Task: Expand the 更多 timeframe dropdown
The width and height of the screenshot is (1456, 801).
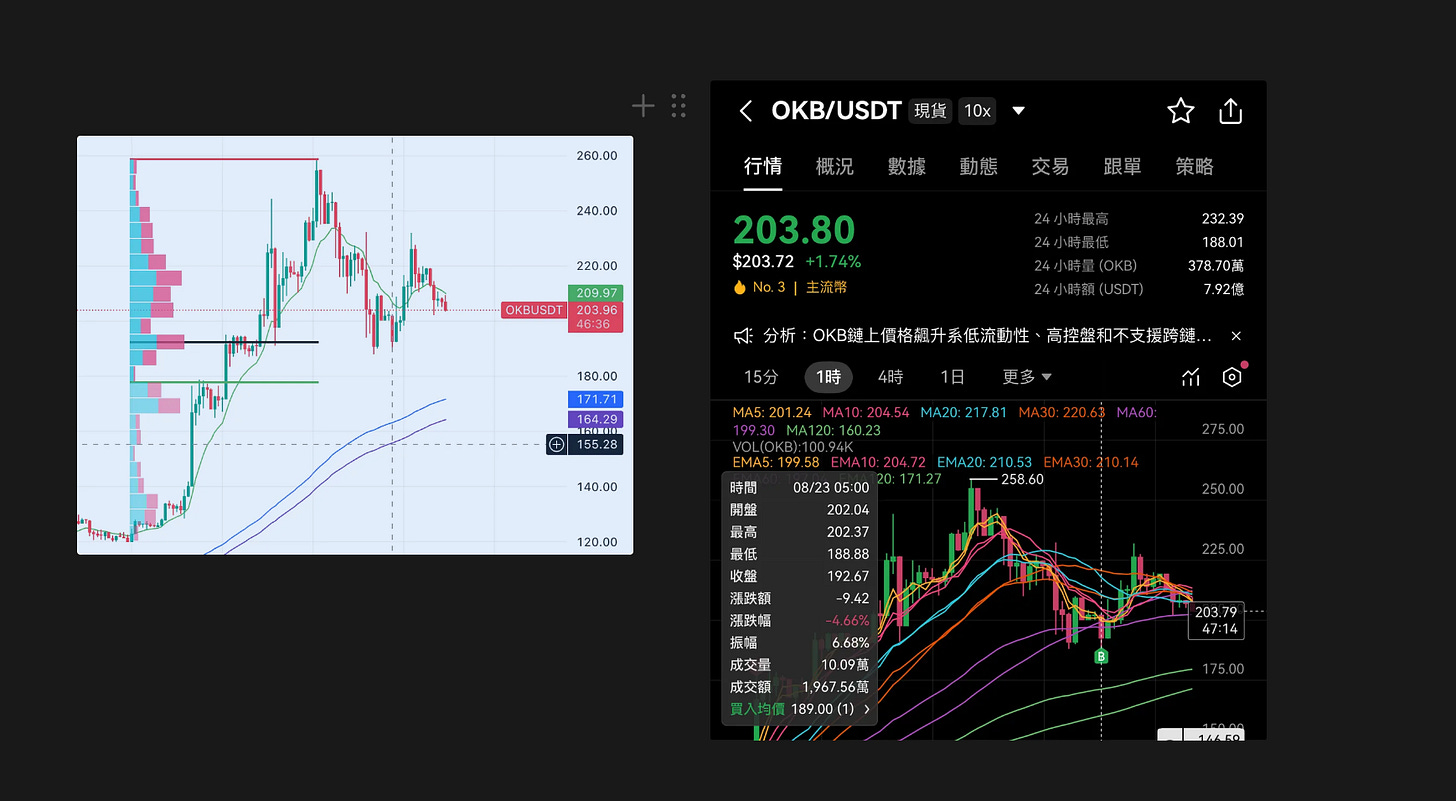Action: 1027,377
